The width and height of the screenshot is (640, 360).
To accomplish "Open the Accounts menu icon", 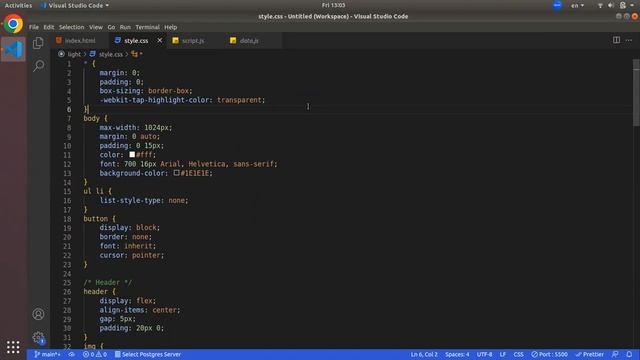I will pos(38,313).
